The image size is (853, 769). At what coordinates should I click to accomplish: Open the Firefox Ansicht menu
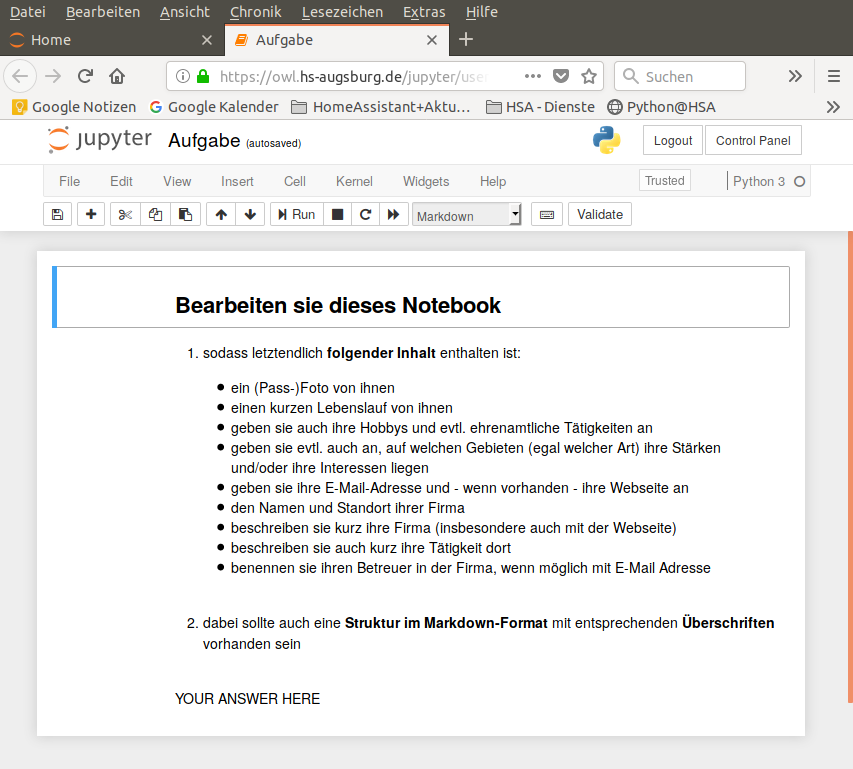pyautogui.click(x=185, y=12)
